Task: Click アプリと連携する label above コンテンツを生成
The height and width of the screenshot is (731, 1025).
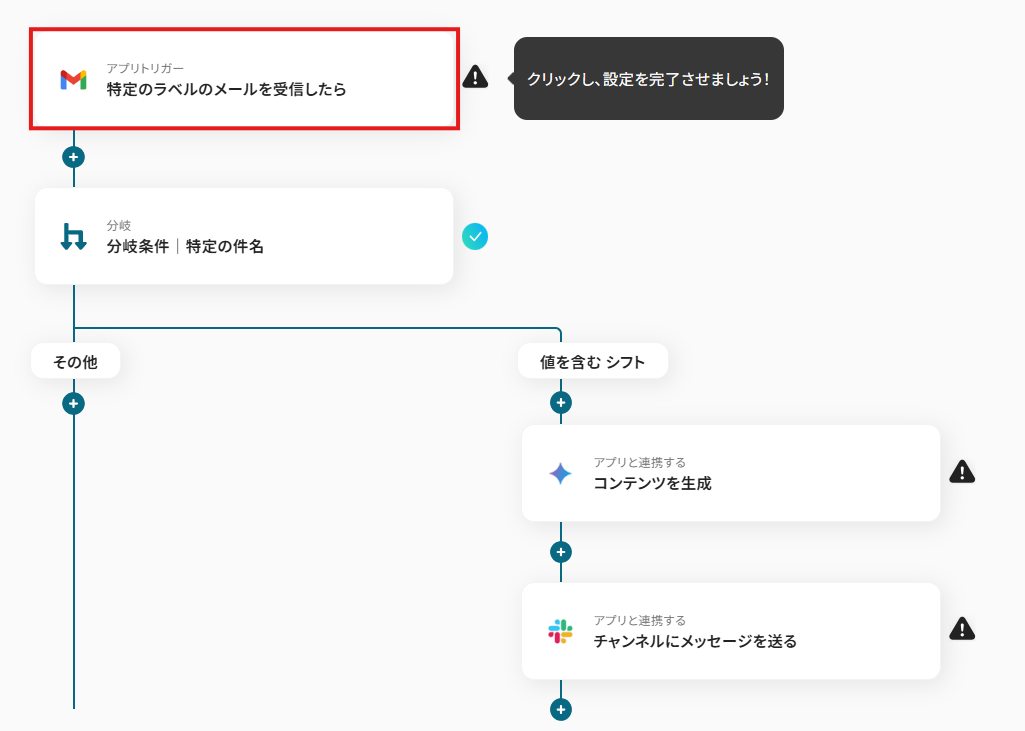Action: click(x=639, y=462)
